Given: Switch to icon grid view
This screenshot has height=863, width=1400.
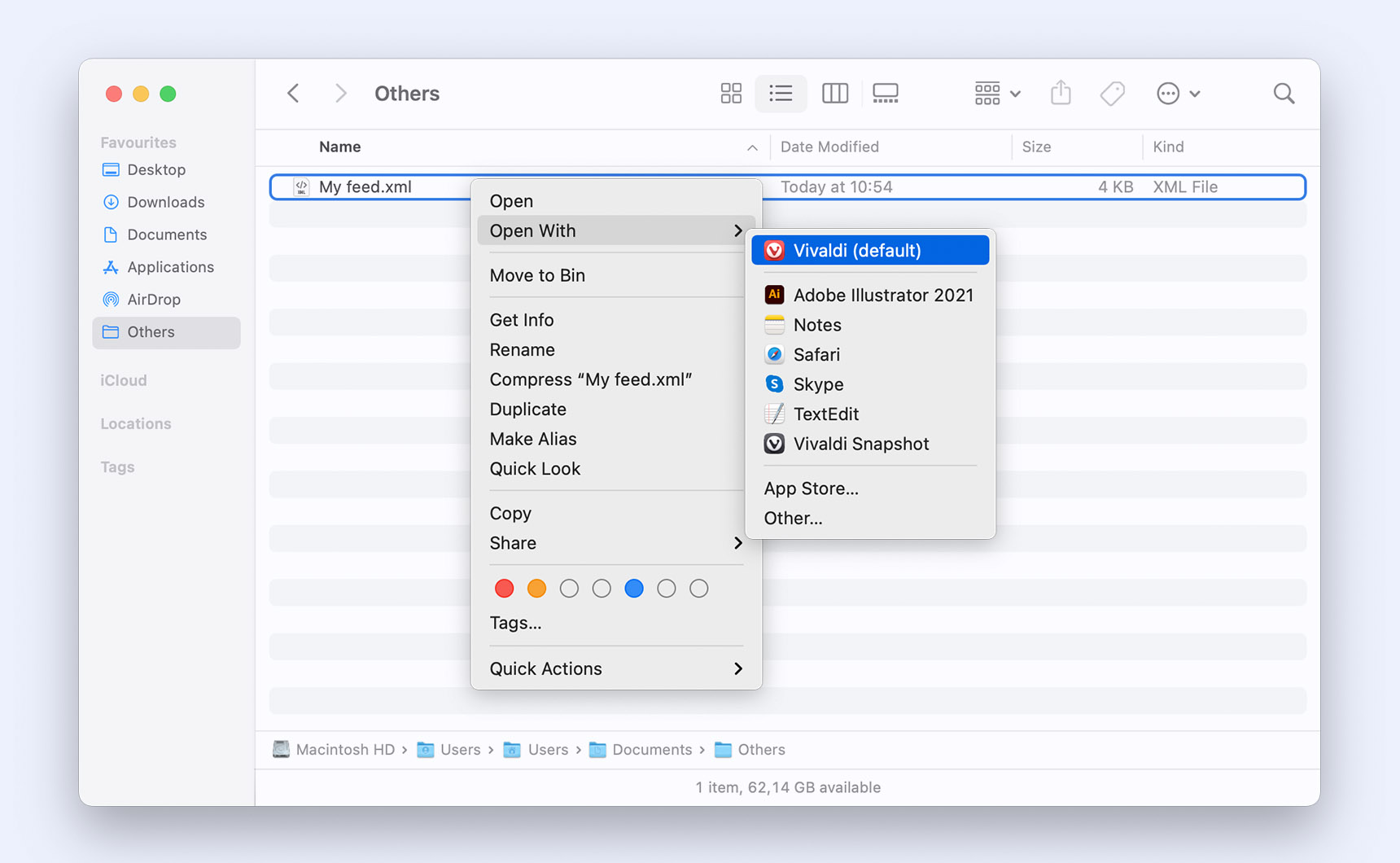Looking at the screenshot, I should (731, 94).
